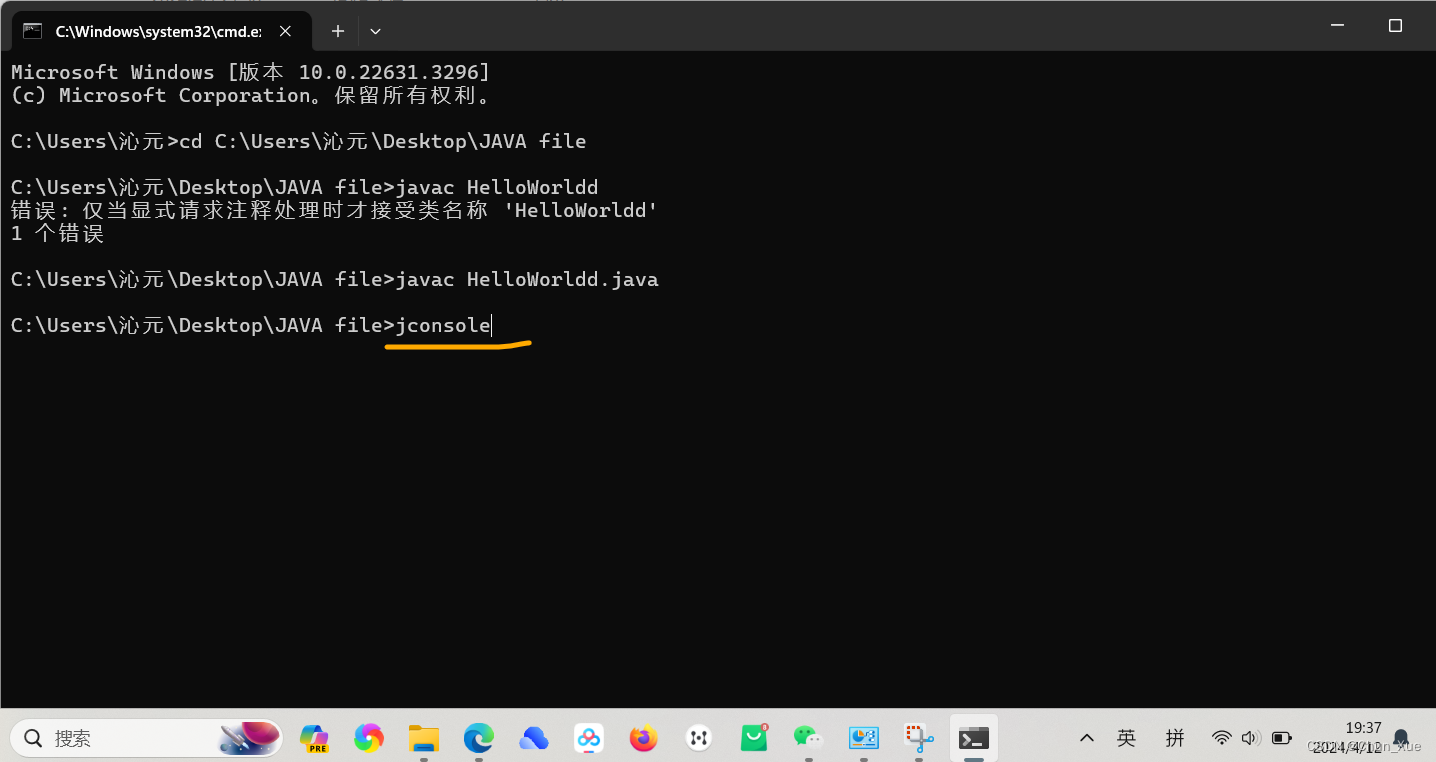Click the Microsoft Windows version line

[251, 72]
